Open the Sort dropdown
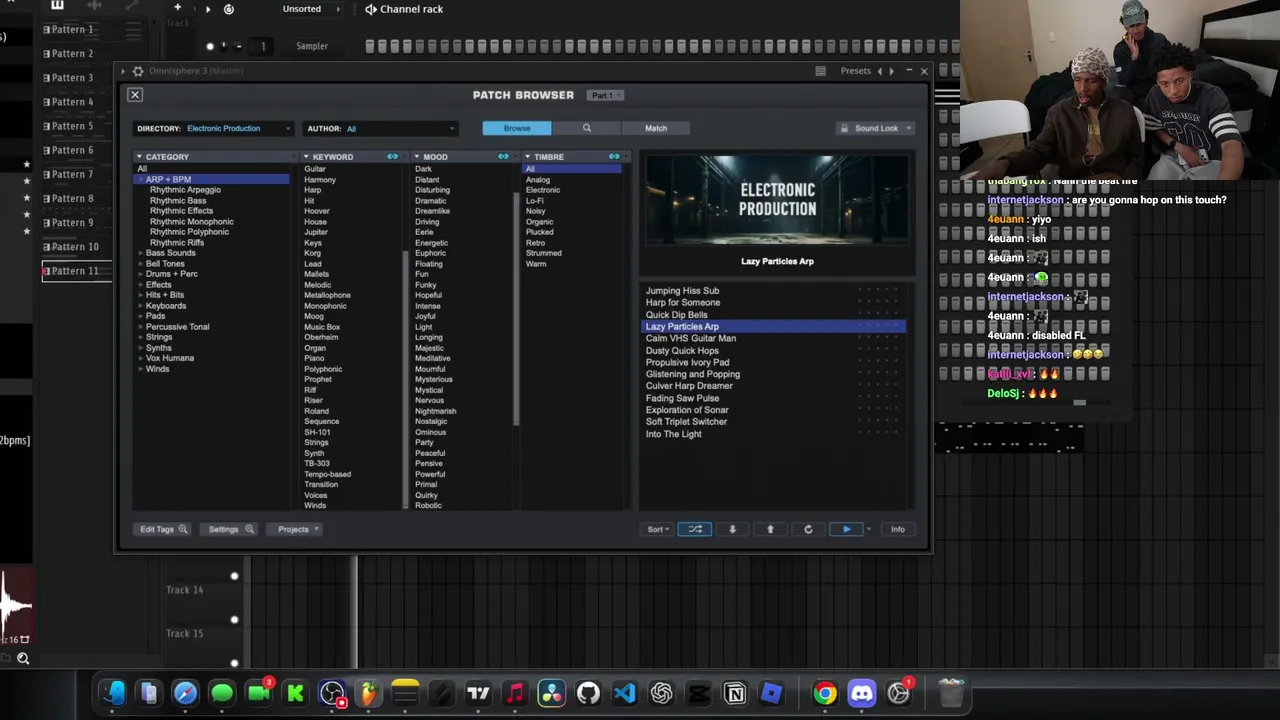This screenshot has height=720, width=1280. [656, 529]
